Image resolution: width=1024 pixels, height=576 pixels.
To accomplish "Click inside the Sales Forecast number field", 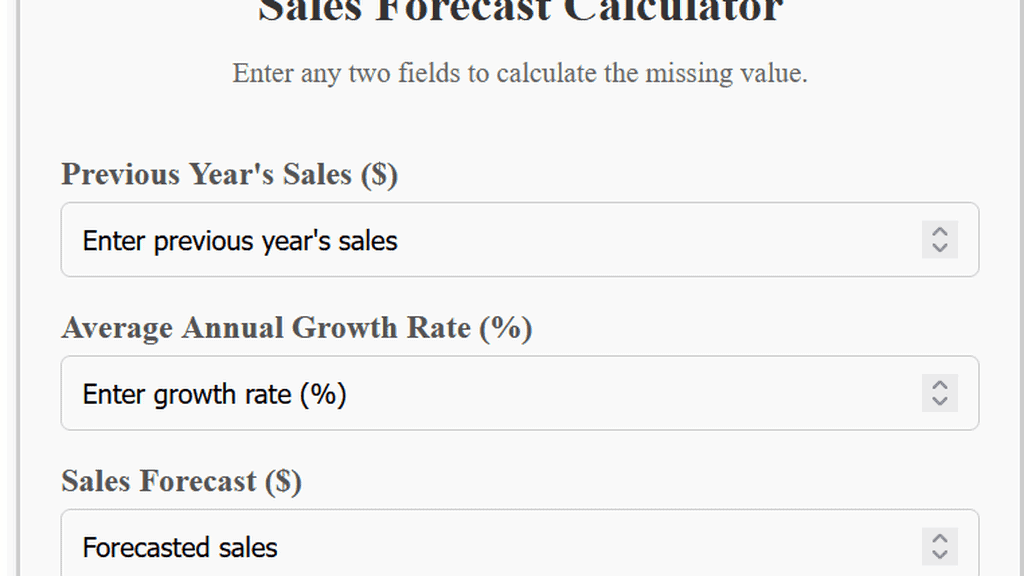I will [x=400, y=547].
